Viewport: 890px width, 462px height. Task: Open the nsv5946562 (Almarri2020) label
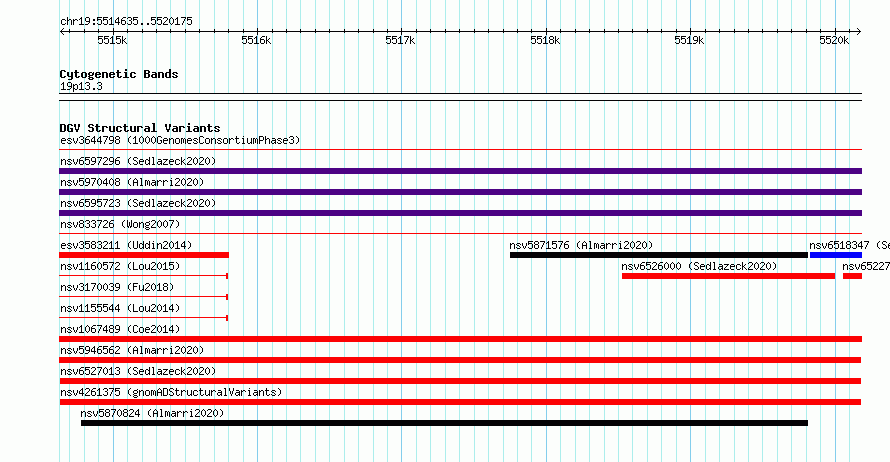pos(132,350)
